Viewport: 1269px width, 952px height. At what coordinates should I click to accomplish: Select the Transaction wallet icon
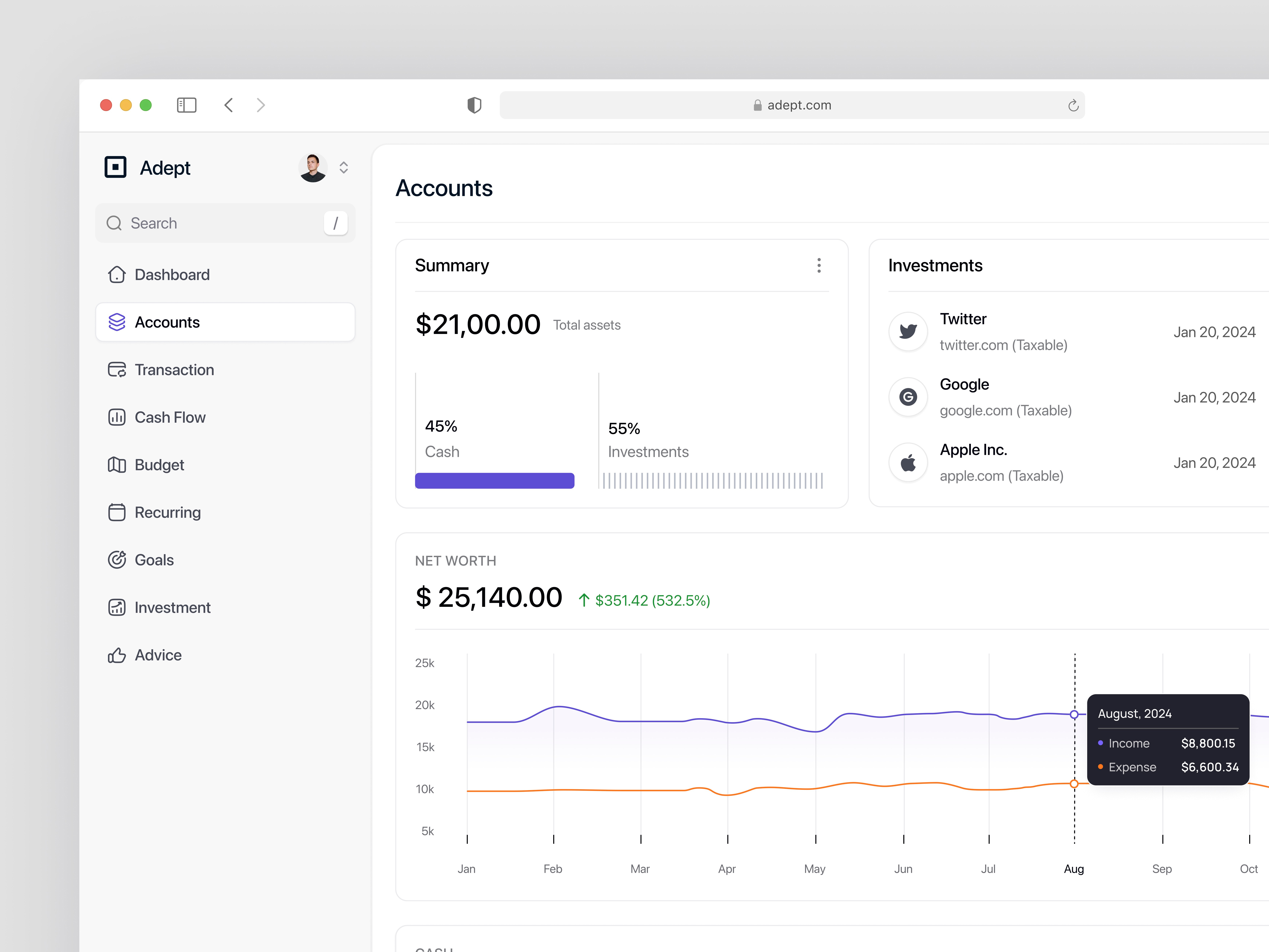(117, 370)
